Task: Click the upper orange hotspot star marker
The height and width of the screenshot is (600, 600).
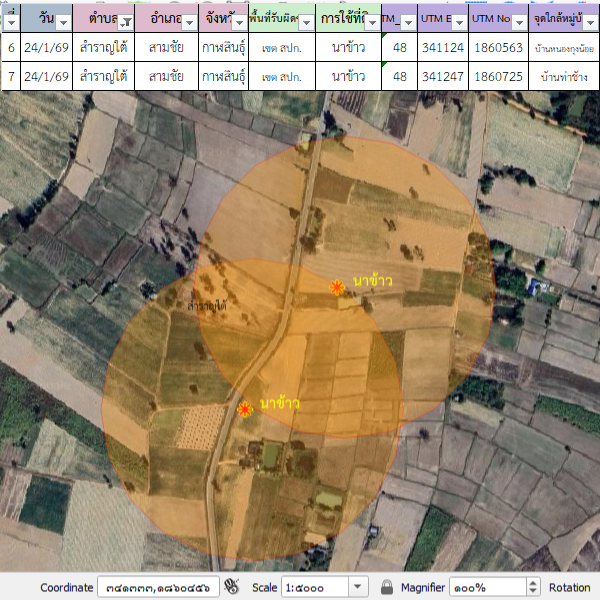Action: pyautogui.click(x=338, y=288)
